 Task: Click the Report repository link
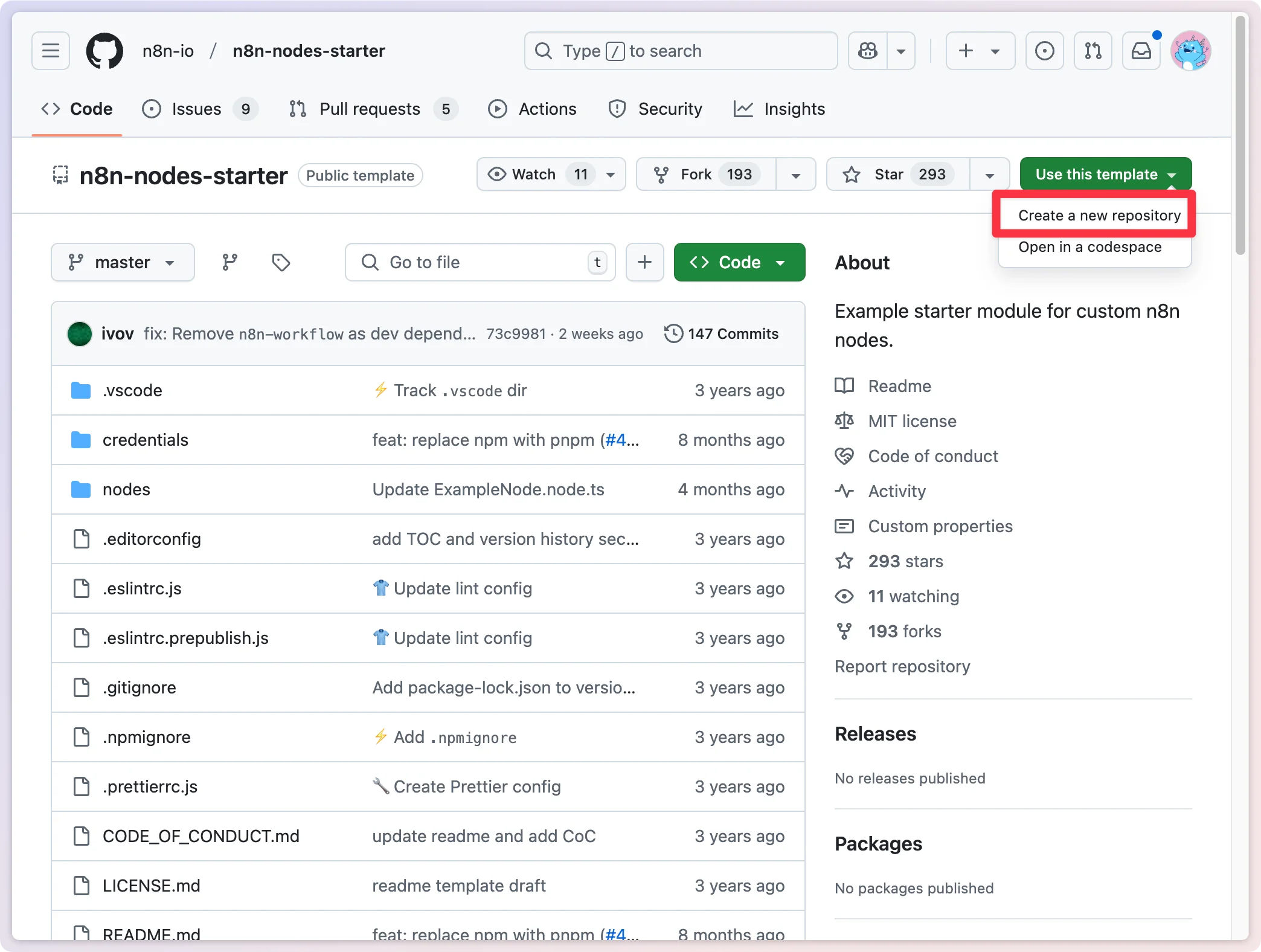902,666
